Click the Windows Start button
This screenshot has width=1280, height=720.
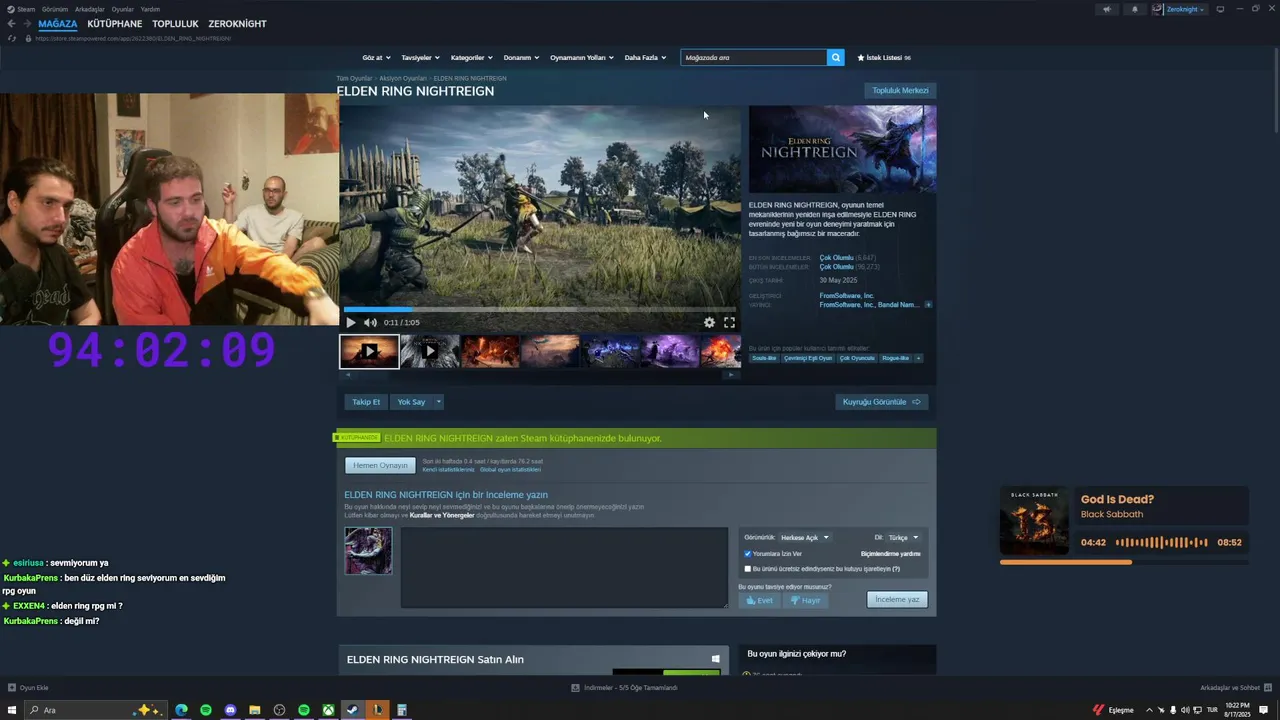(x=12, y=710)
